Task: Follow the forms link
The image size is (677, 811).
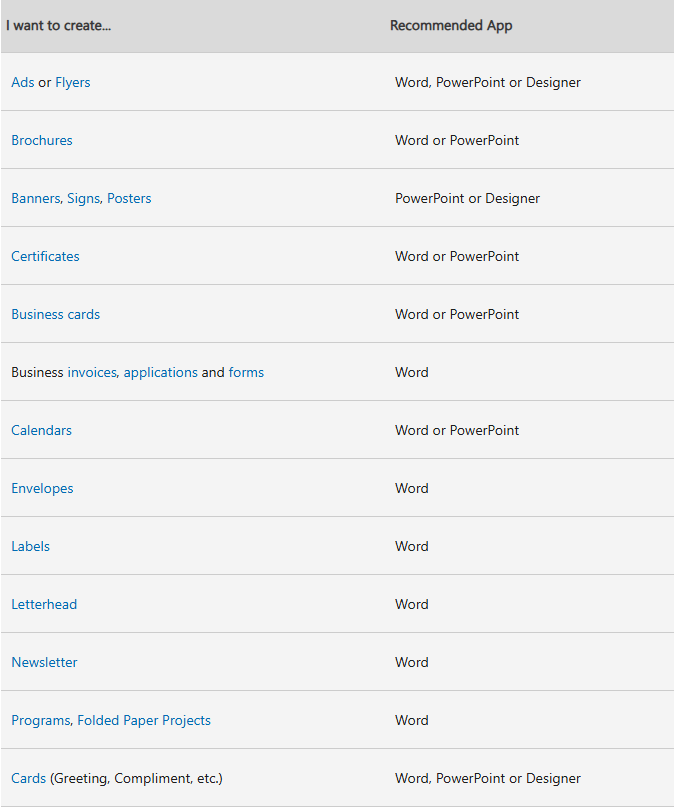Action: tap(246, 372)
